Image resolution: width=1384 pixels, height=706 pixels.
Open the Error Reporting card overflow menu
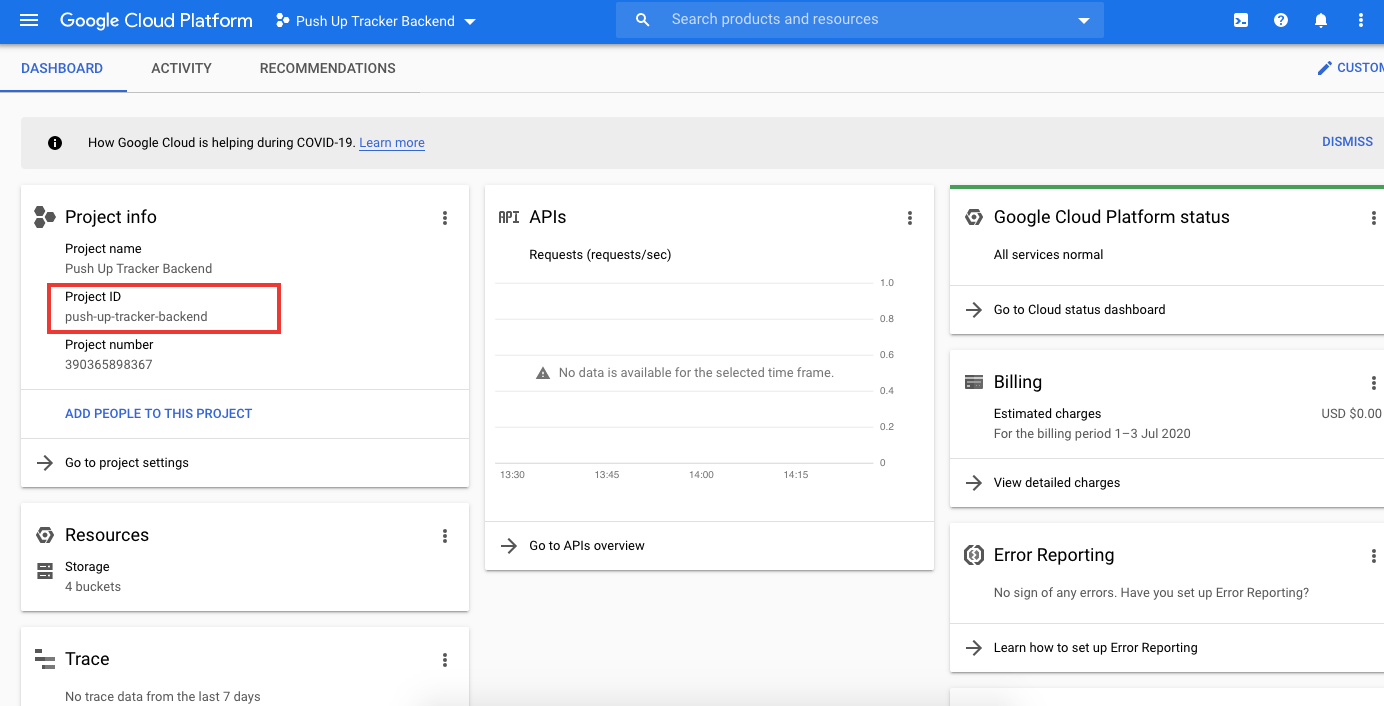click(x=1374, y=555)
